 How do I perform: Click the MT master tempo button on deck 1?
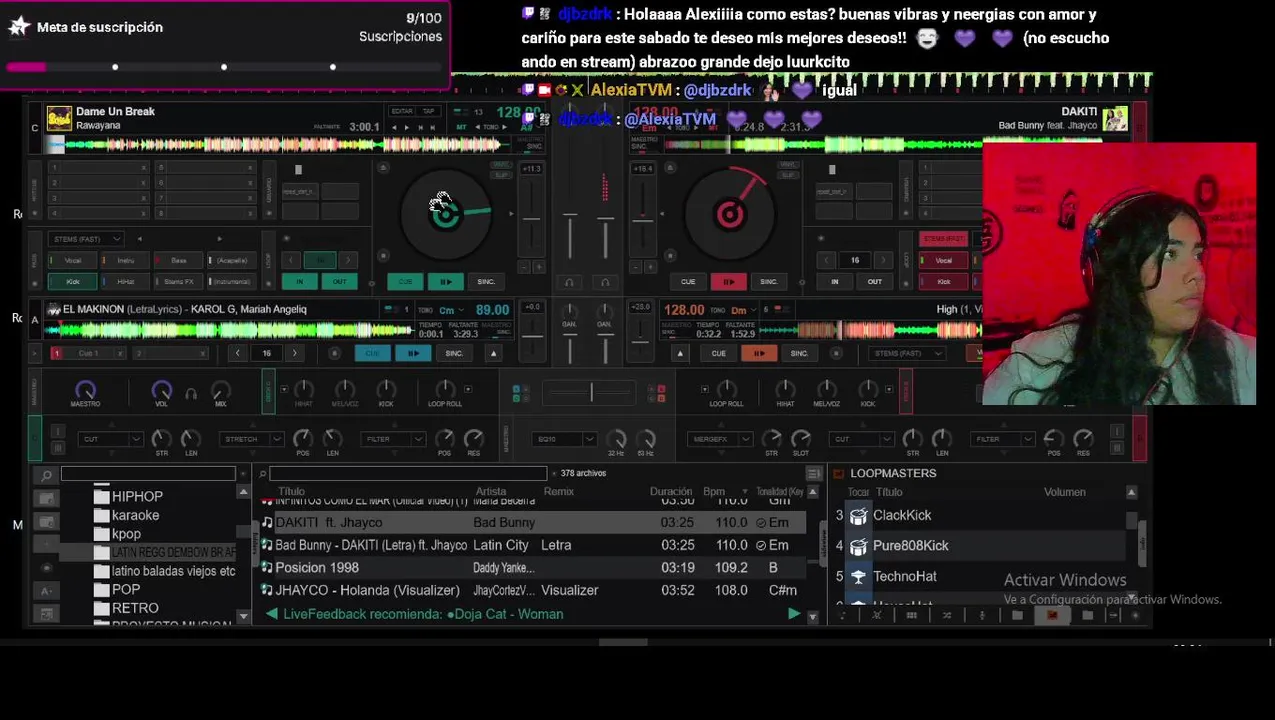click(462, 127)
